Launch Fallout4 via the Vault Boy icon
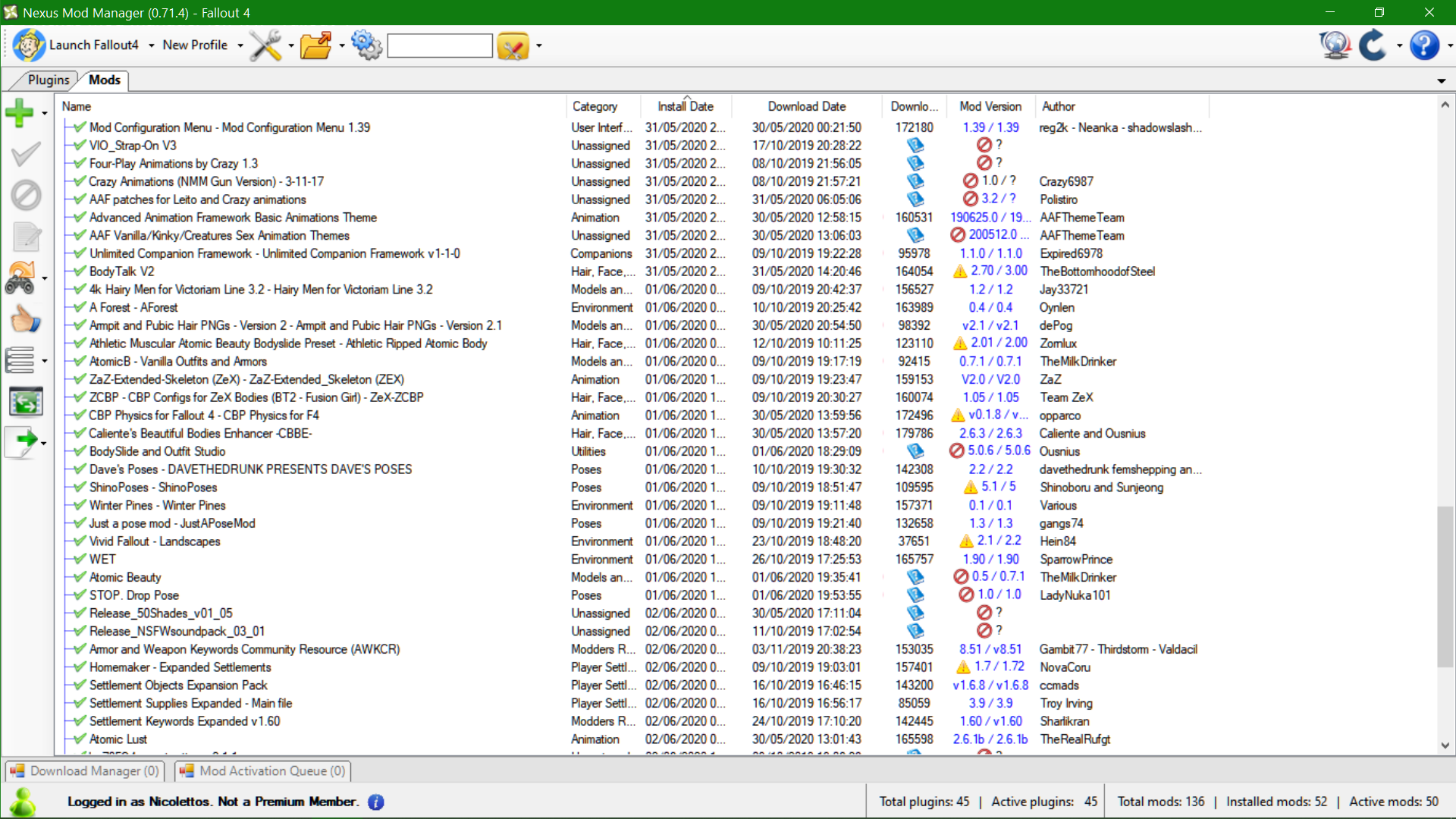This screenshot has width=1456, height=819. tap(29, 45)
